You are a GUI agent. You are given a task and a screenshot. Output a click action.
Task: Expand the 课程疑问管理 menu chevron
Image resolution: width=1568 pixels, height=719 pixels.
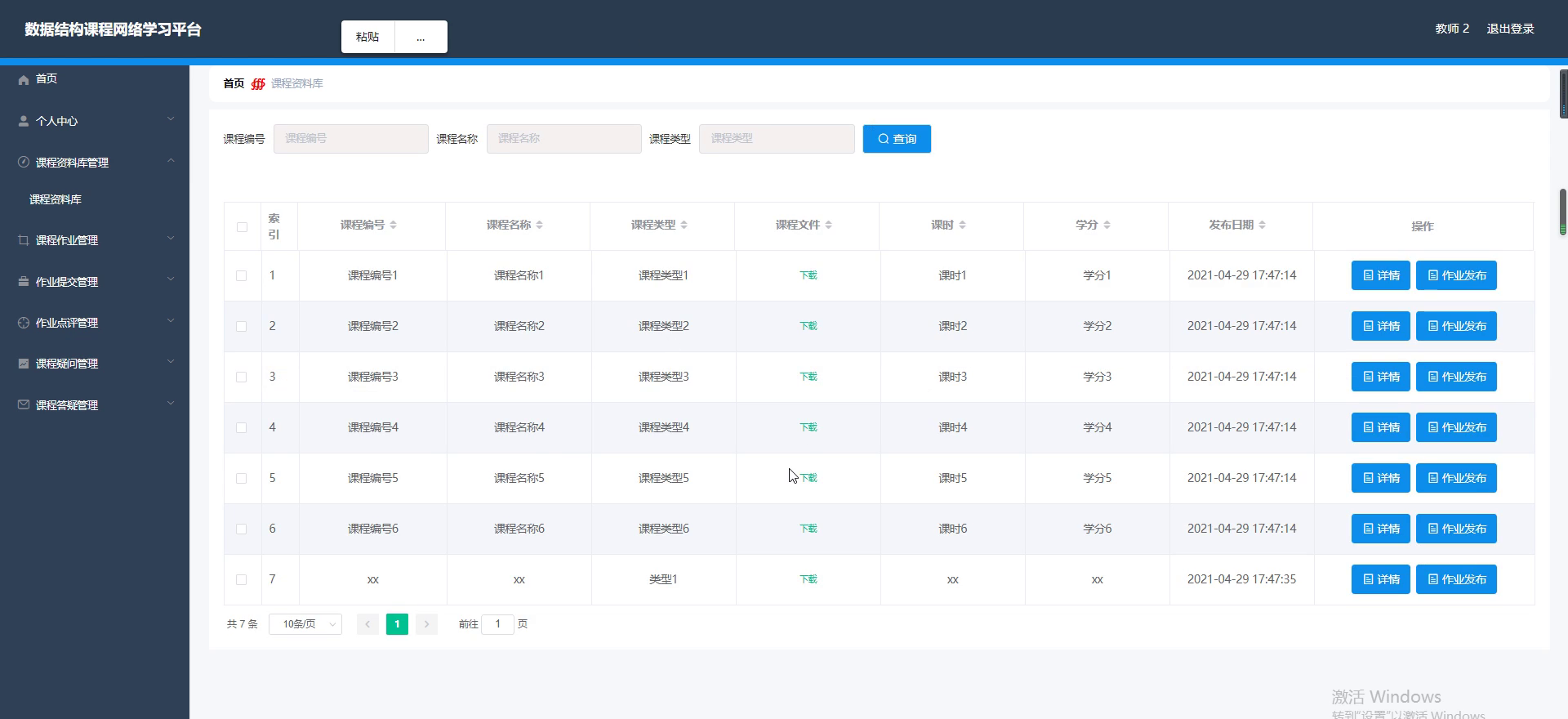pyautogui.click(x=171, y=362)
